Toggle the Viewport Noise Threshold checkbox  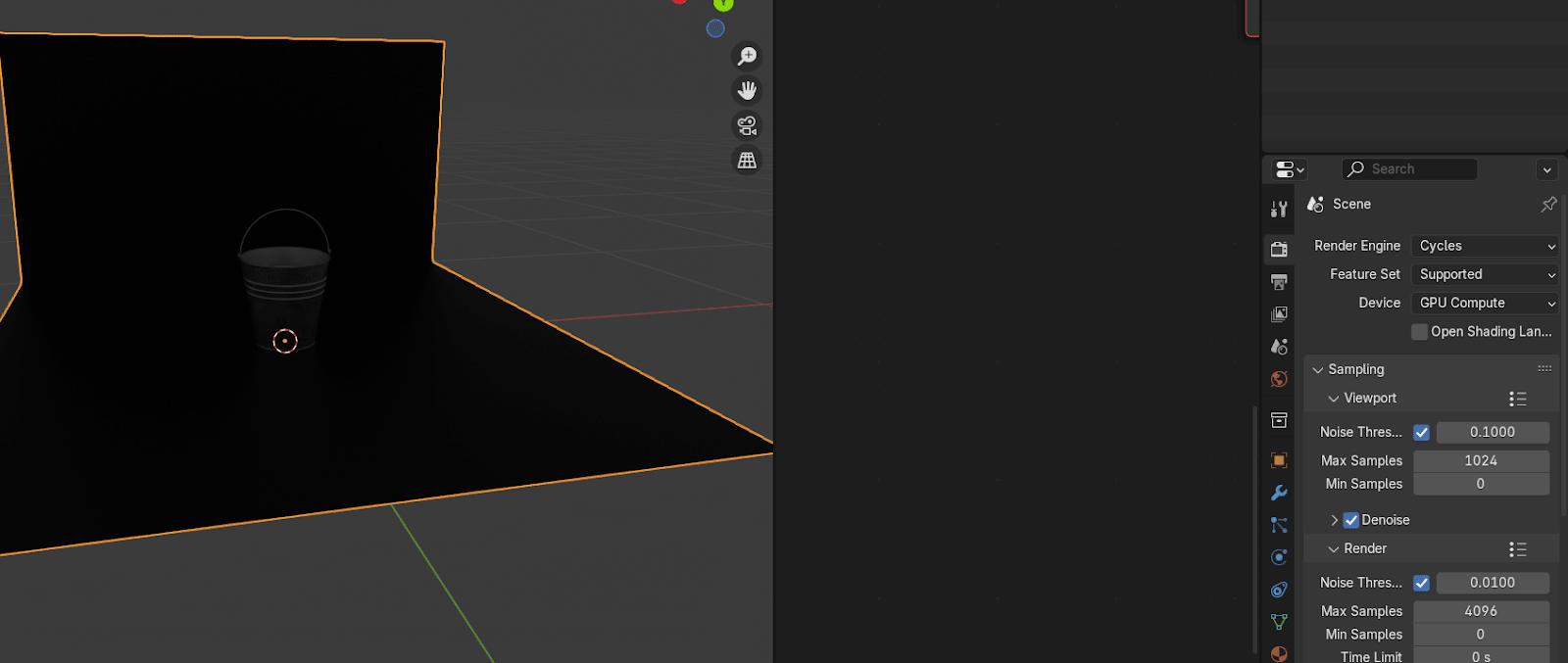[1421, 432]
